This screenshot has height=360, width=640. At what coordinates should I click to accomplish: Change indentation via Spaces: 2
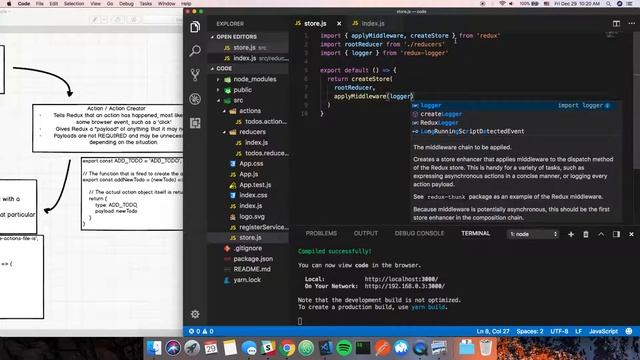[530, 331]
